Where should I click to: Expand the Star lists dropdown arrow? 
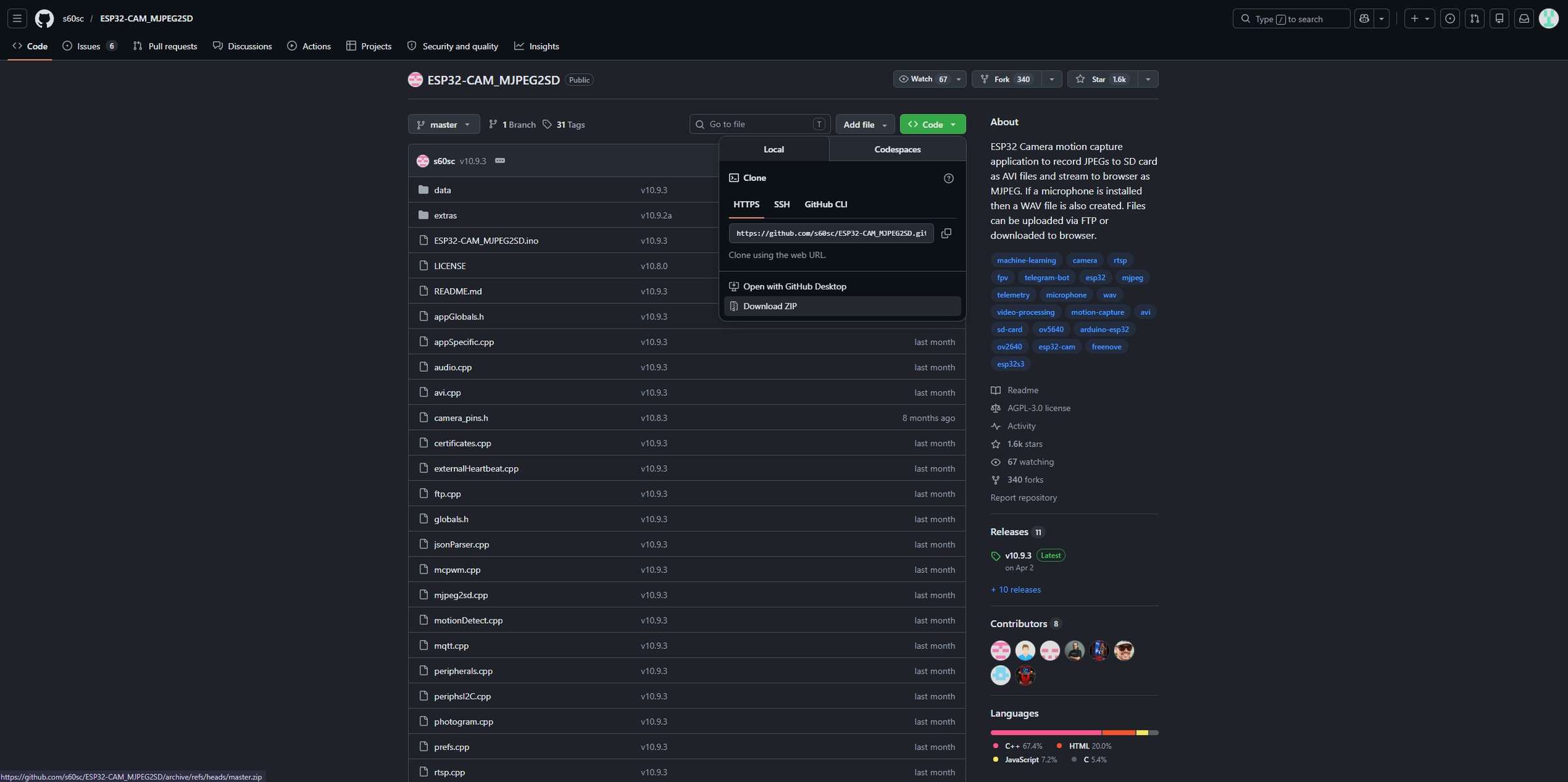coord(1148,79)
